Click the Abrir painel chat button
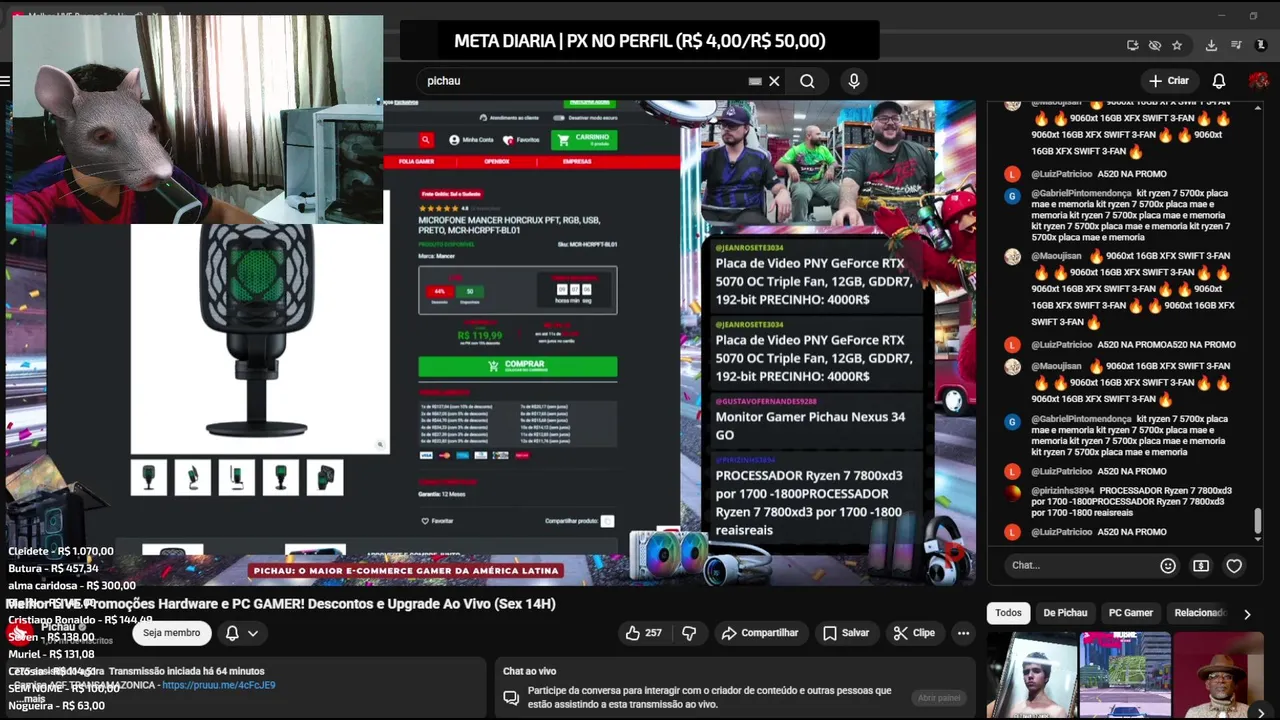The image size is (1280, 720). click(939, 698)
